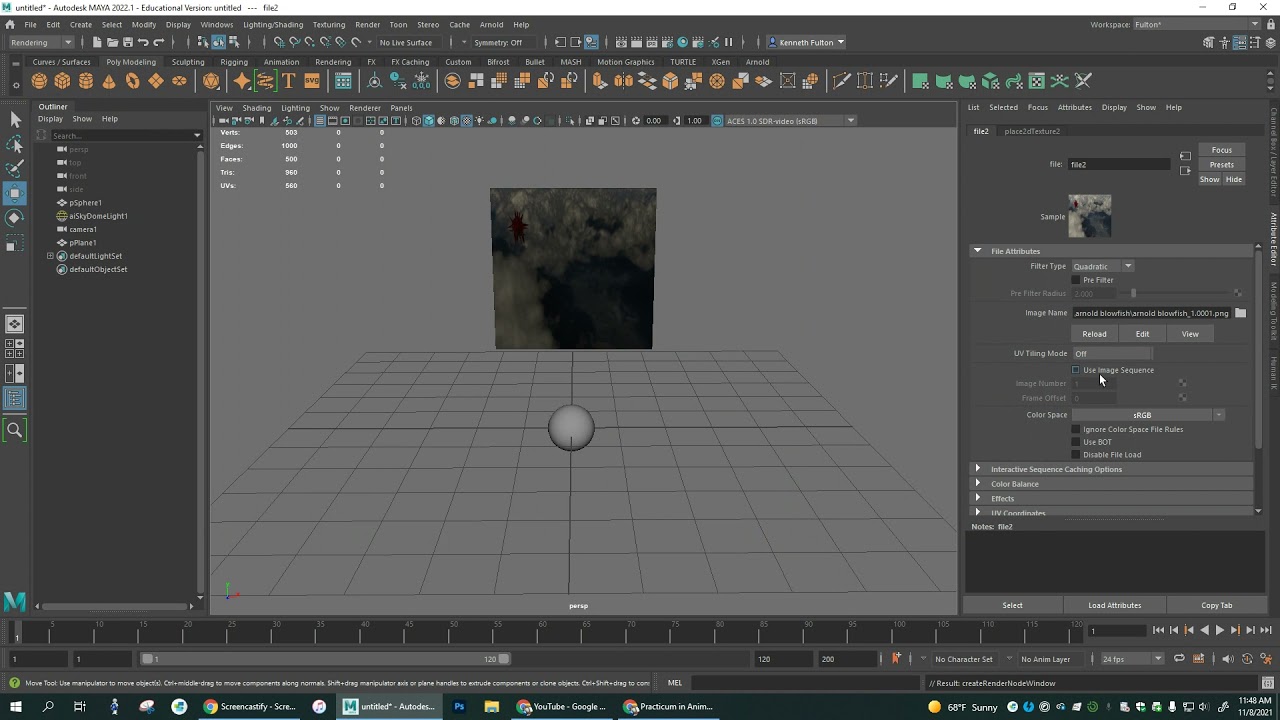Select the Scale tool in the toolbox
1280x720 pixels.
pyautogui.click(x=15, y=243)
